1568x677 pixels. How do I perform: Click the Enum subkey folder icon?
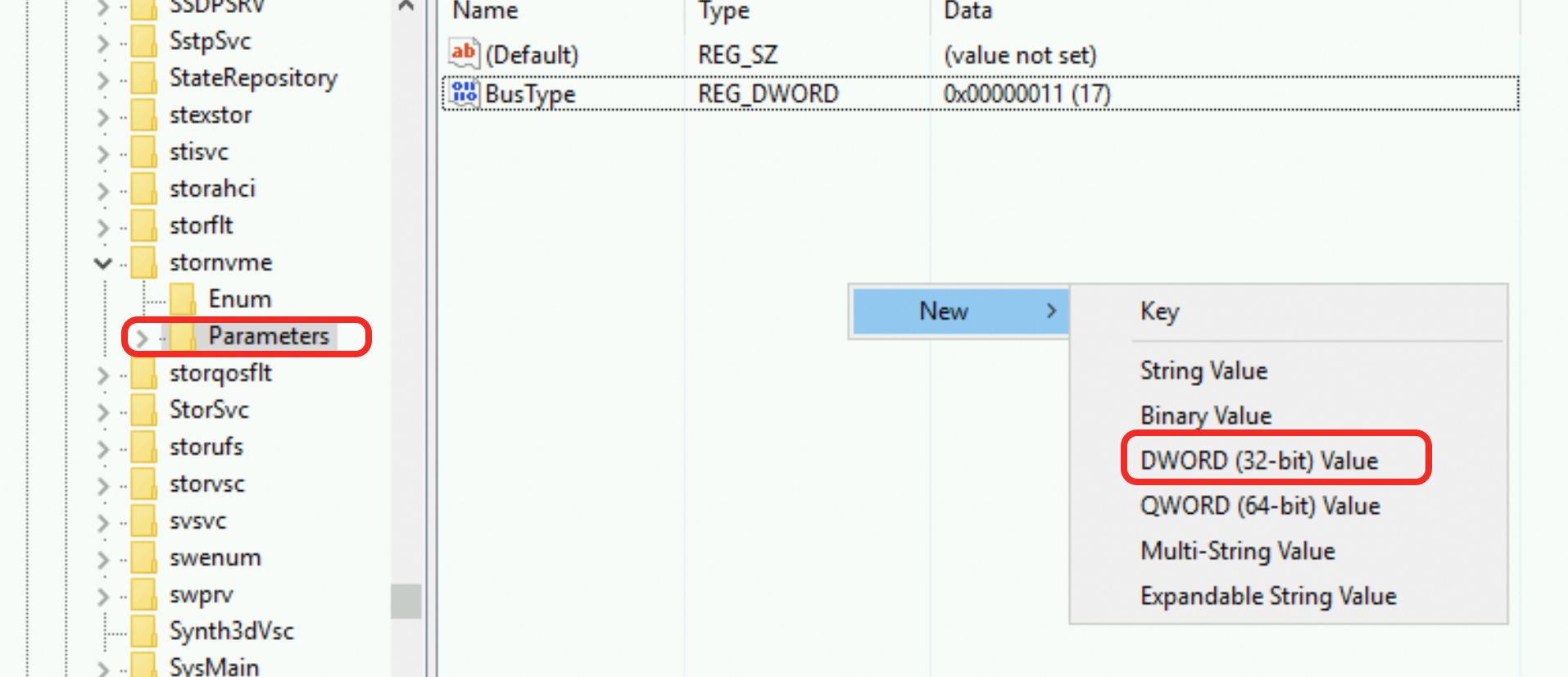click(183, 299)
